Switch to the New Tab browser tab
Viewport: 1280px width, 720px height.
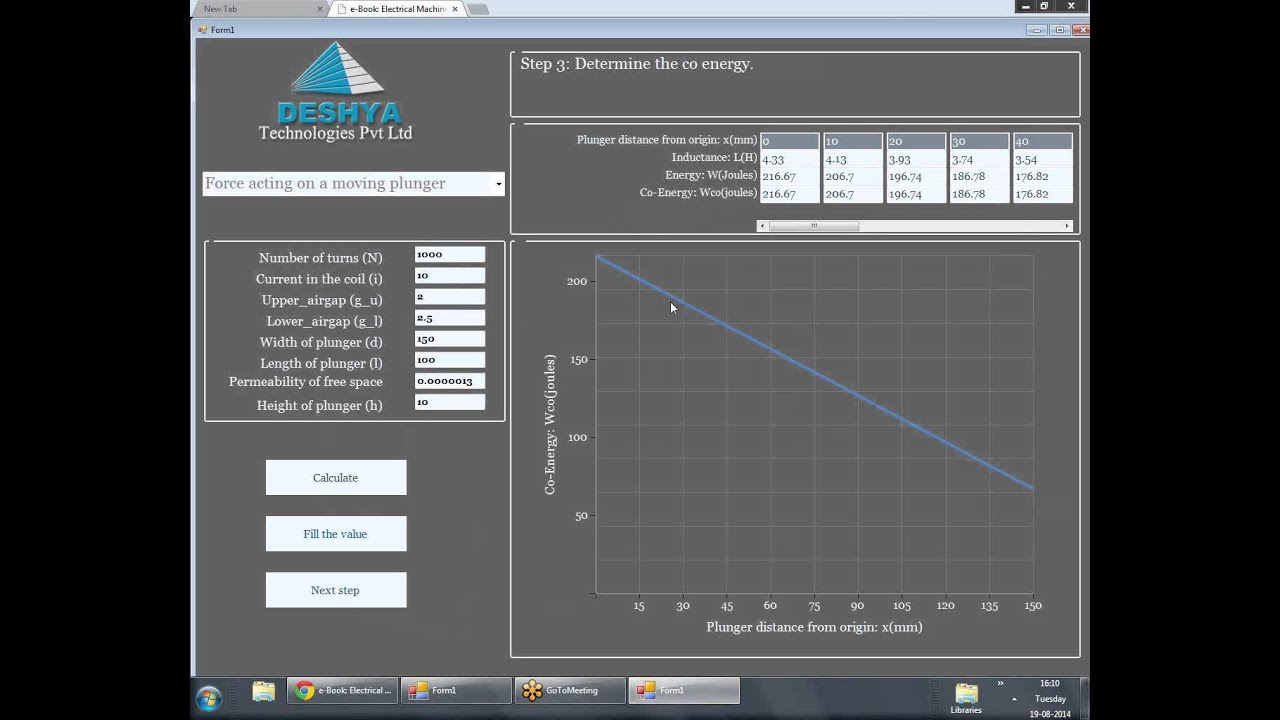pyautogui.click(x=258, y=9)
